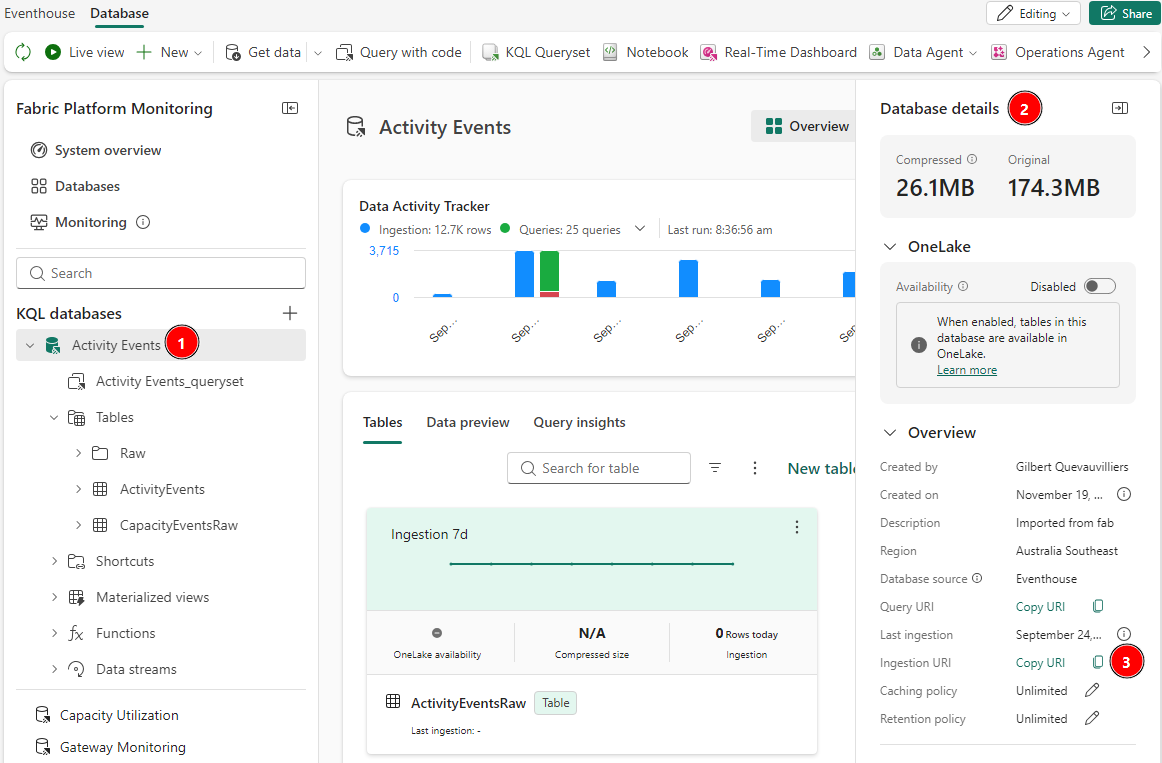Click Get data in the toolbar

coord(263,52)
